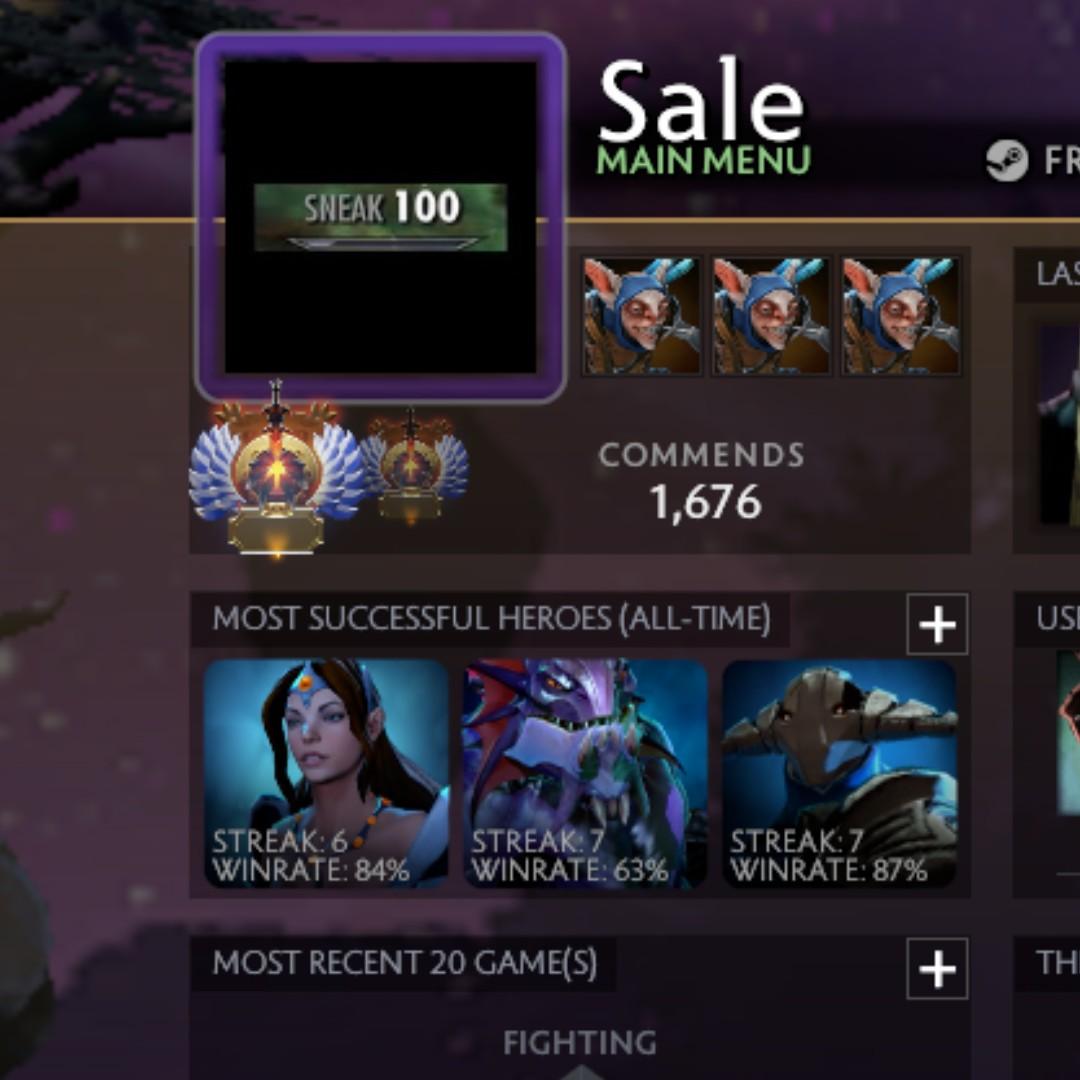Expand Most Recent 20 Games plus button
This screenshot has height=1080, width=1080.
(x=937, y=968)
